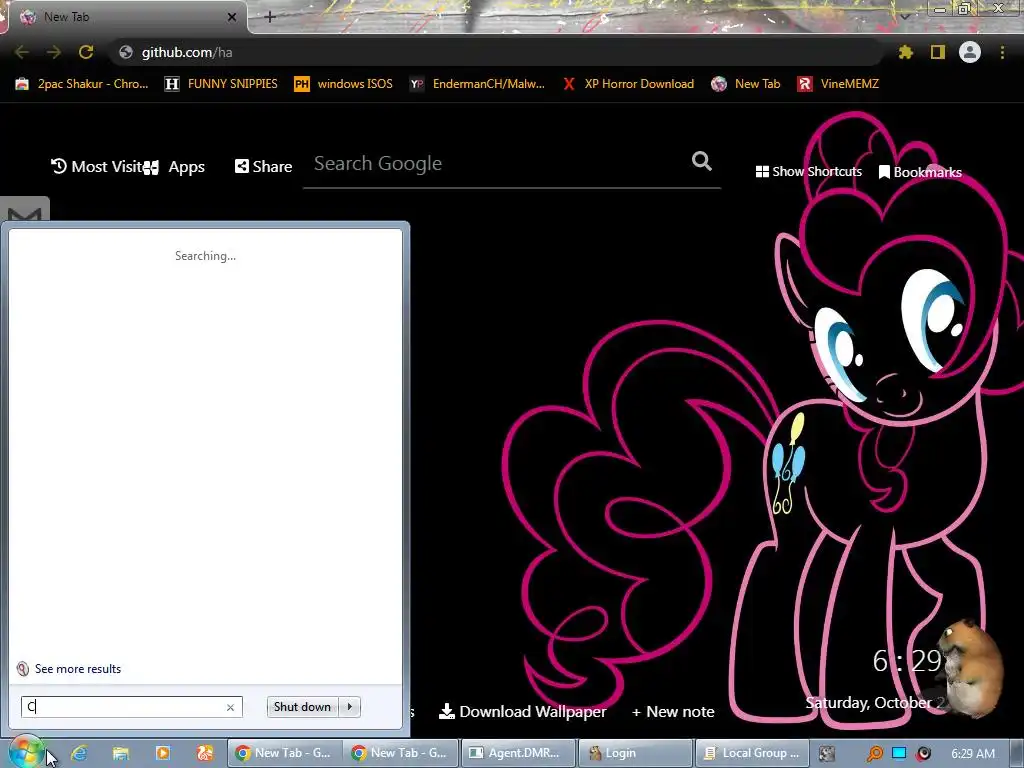
Task: Open FUNNY SNIPPIES bookmark
Action: (221, 84)
